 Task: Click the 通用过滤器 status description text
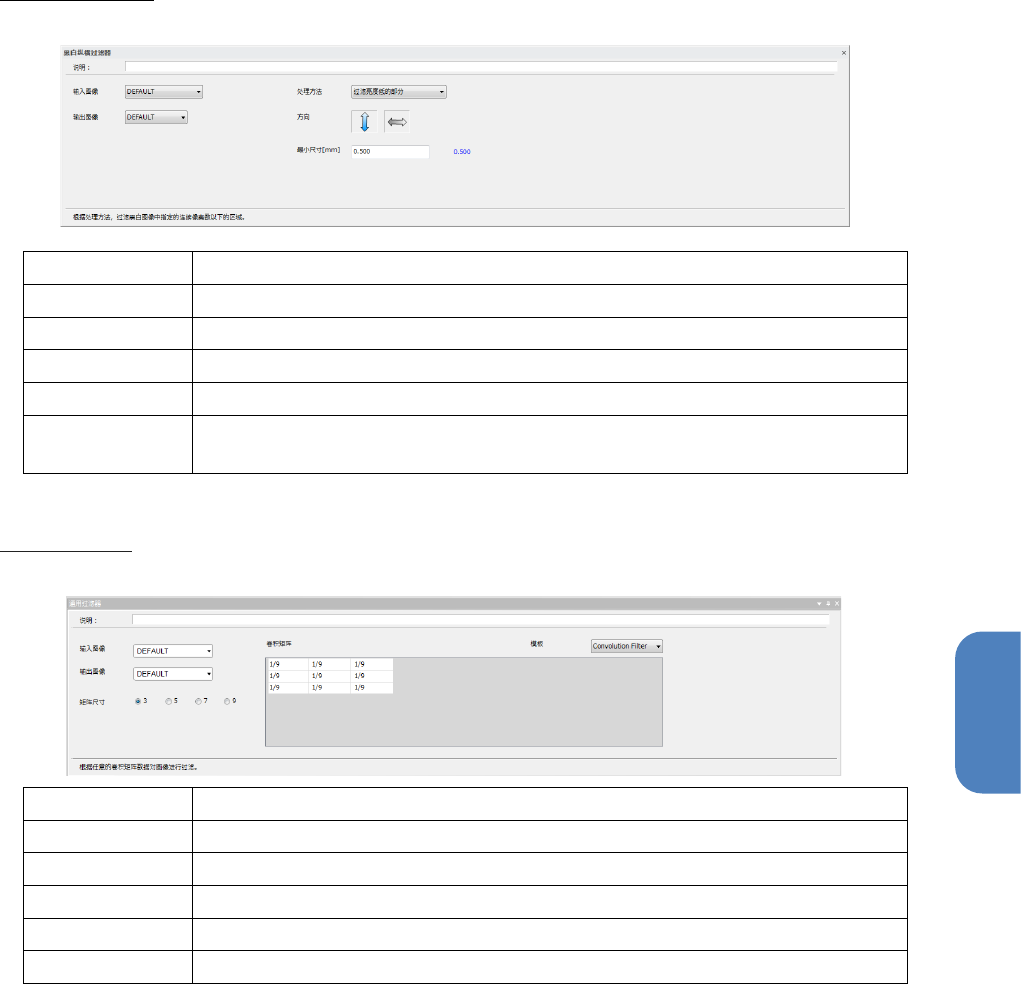pyautogui.click(x=138, y=767)
